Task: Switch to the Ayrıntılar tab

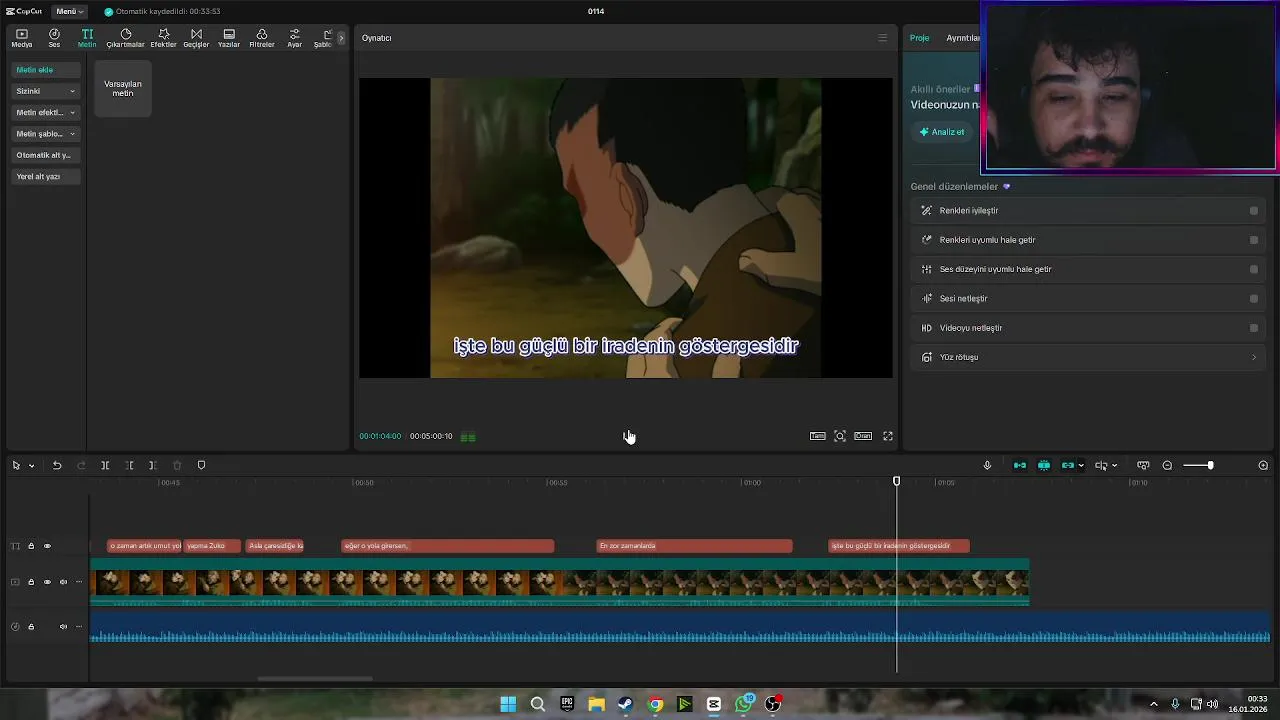Action: click(962, 38)
